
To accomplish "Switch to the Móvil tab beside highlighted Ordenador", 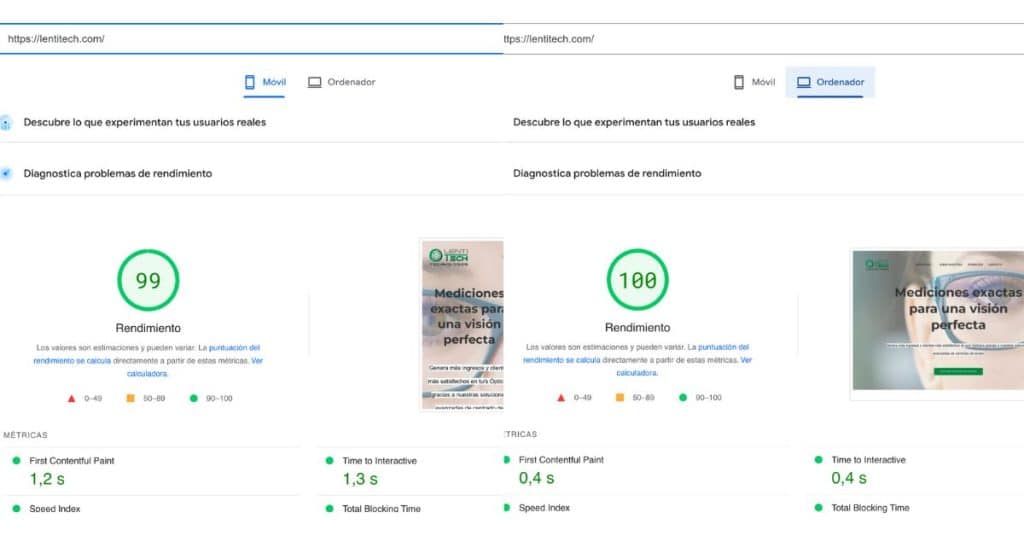I will [754, 82].
